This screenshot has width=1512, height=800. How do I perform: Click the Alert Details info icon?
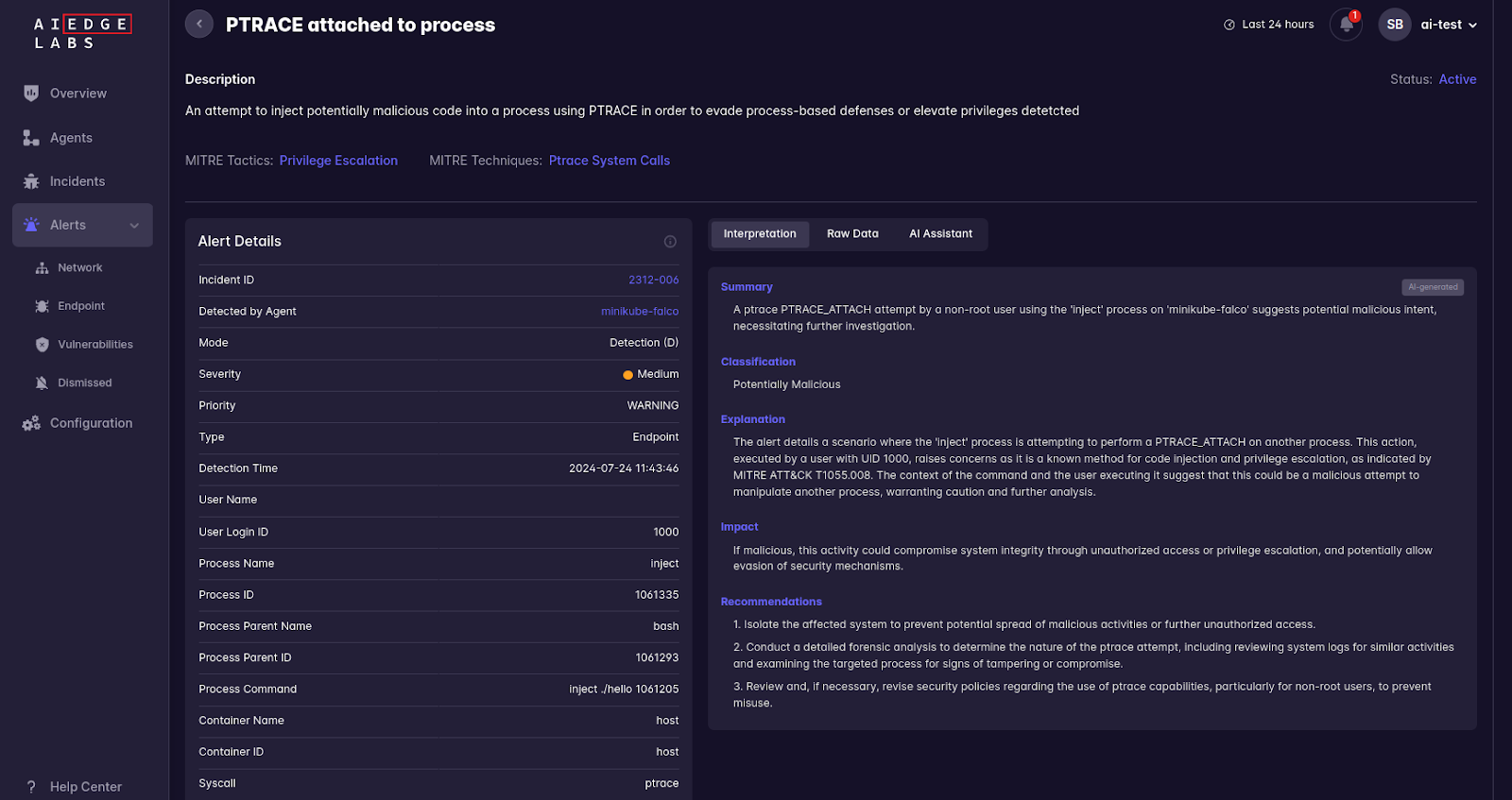(670, 242)
